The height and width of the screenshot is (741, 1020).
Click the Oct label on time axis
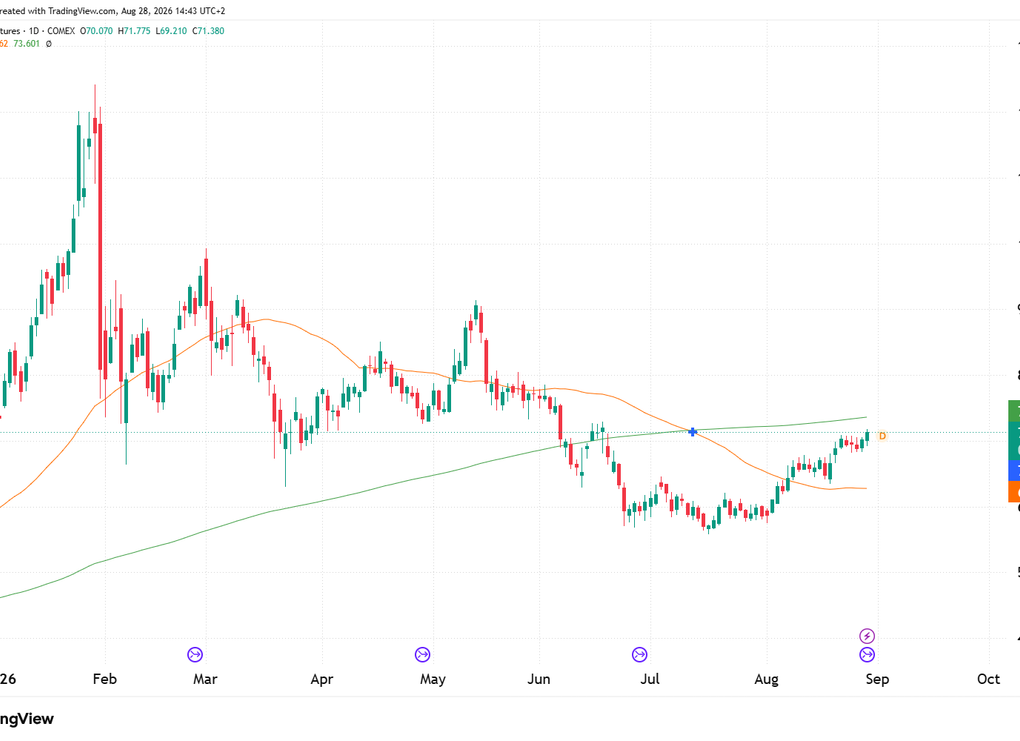(x=988, y=679)
